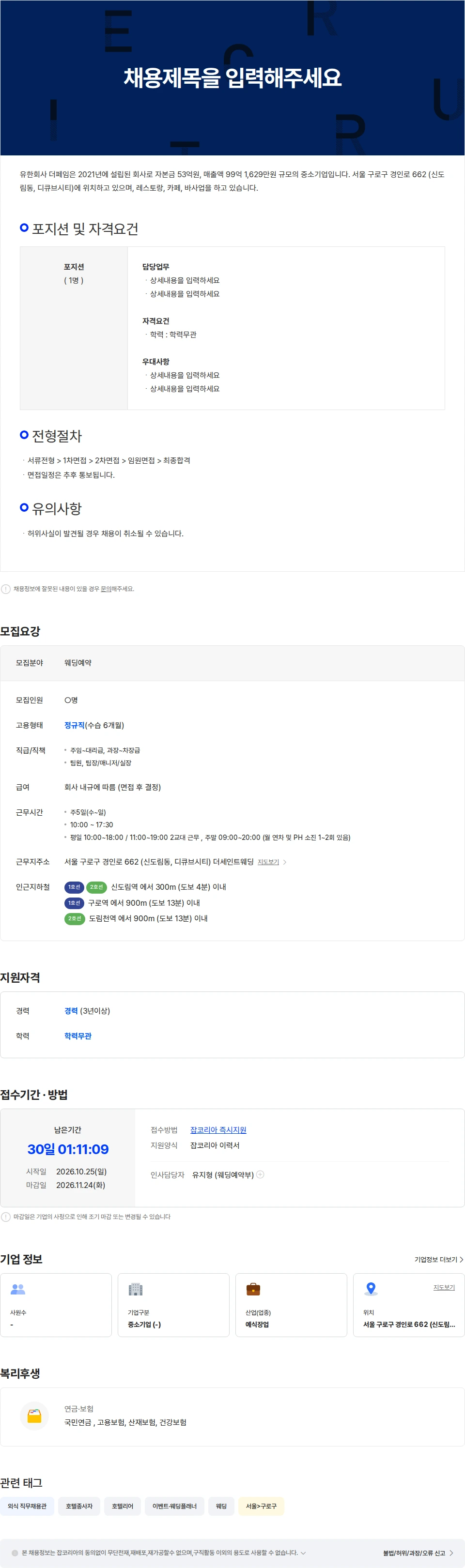Click the remaining time 30일 countdown

pyautogui.click(x=68, y=1149)
